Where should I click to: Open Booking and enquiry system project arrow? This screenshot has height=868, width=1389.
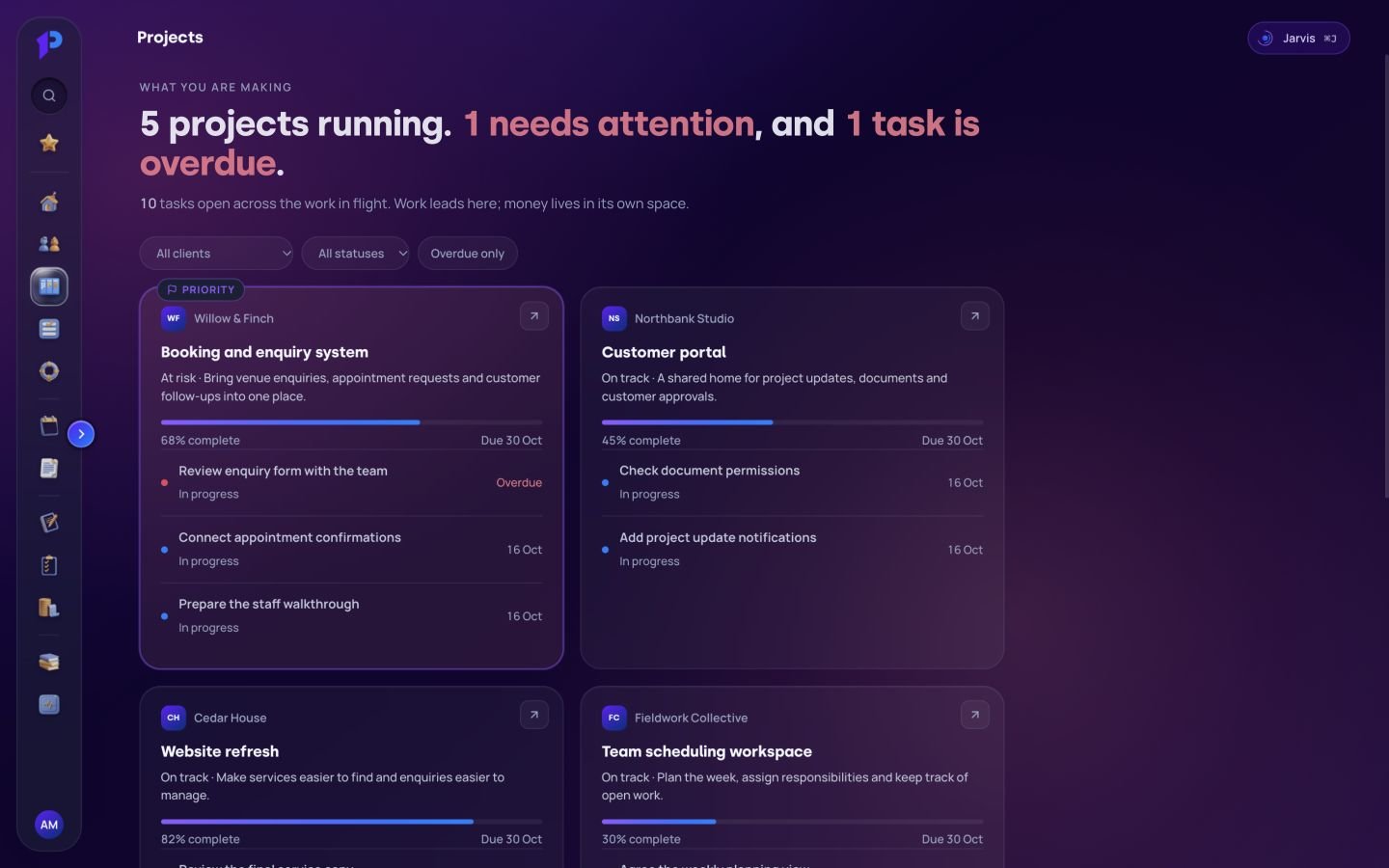[x=534, y=316]
